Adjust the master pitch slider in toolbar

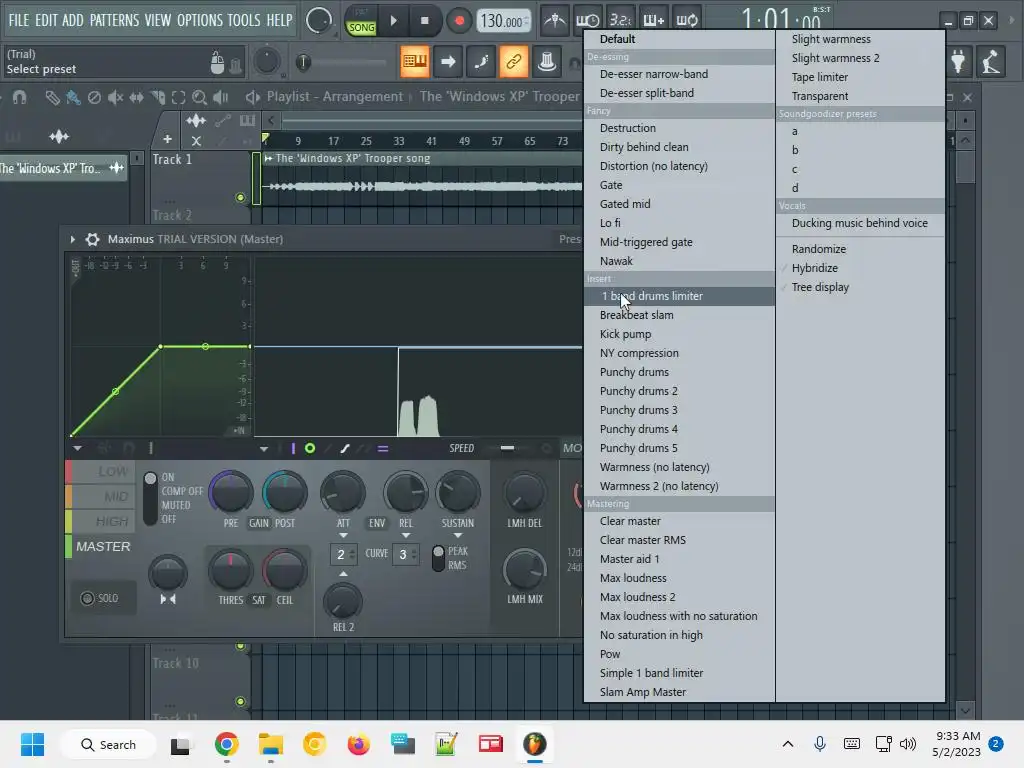(x=340, y=63)
